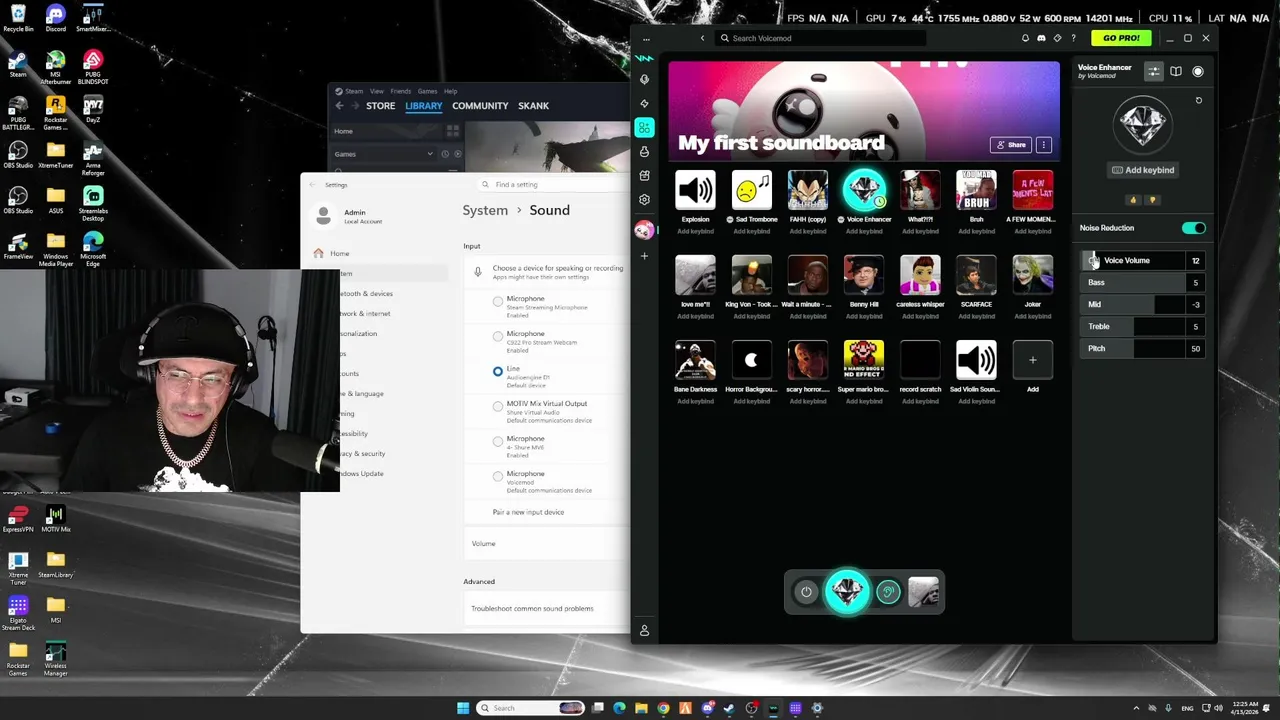Click the plus icon in Voicemod sidebar
1280x720 pixels.
(644, 256)
